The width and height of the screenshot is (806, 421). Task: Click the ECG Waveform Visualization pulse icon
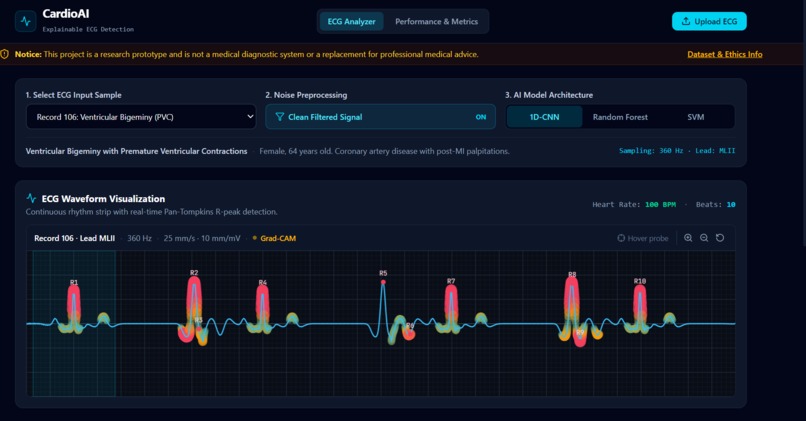coord(31,198)
